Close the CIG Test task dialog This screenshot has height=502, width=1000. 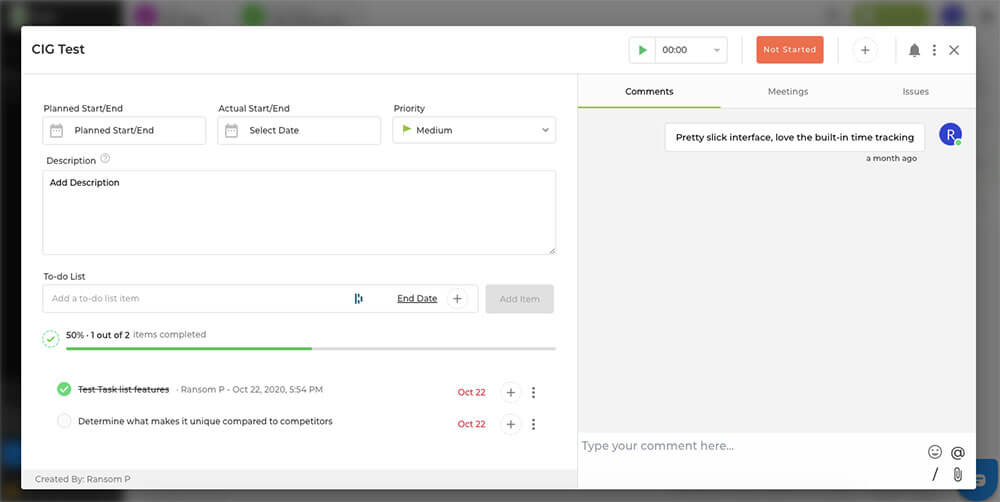click(x=954, y=50)
